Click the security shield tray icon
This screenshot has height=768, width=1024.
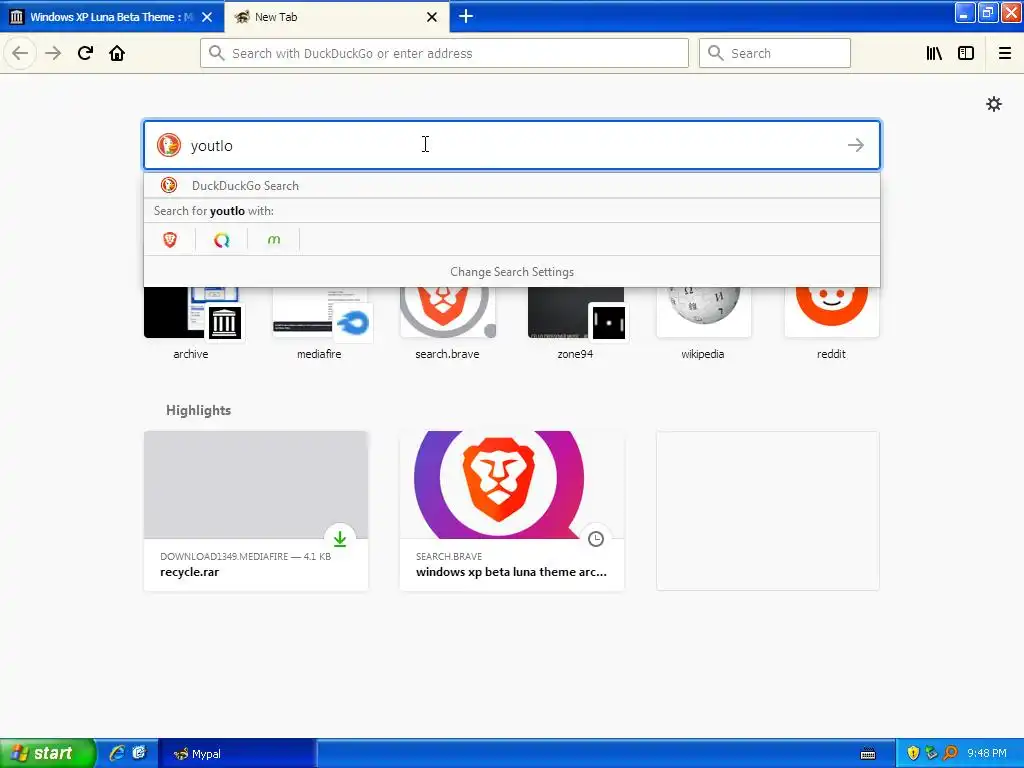[x=913, y=753]
